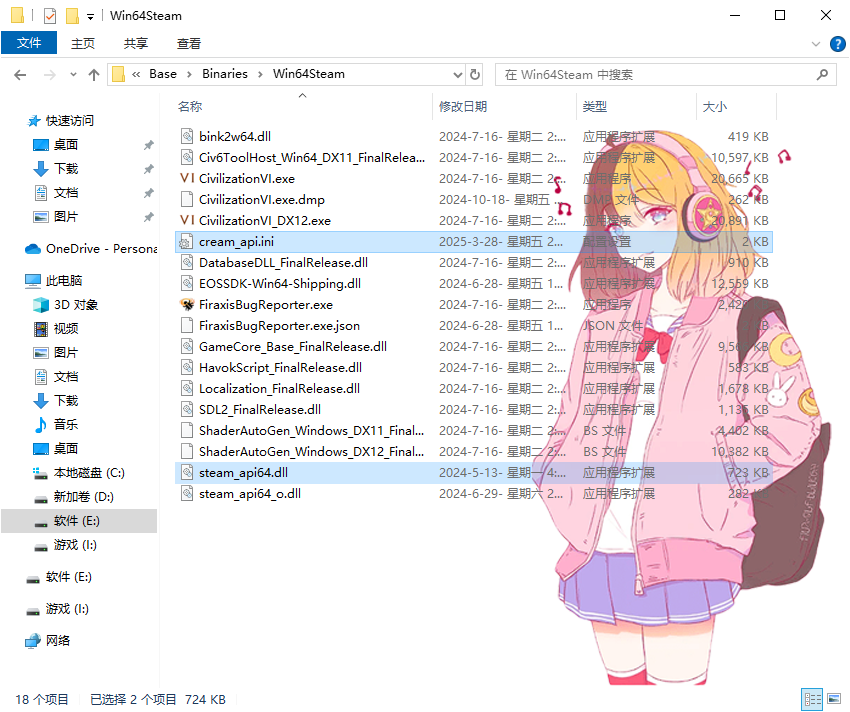Screen dimensions: 850x712
Task: Select 网络 in navigation pane
Action: coord(57,641)
